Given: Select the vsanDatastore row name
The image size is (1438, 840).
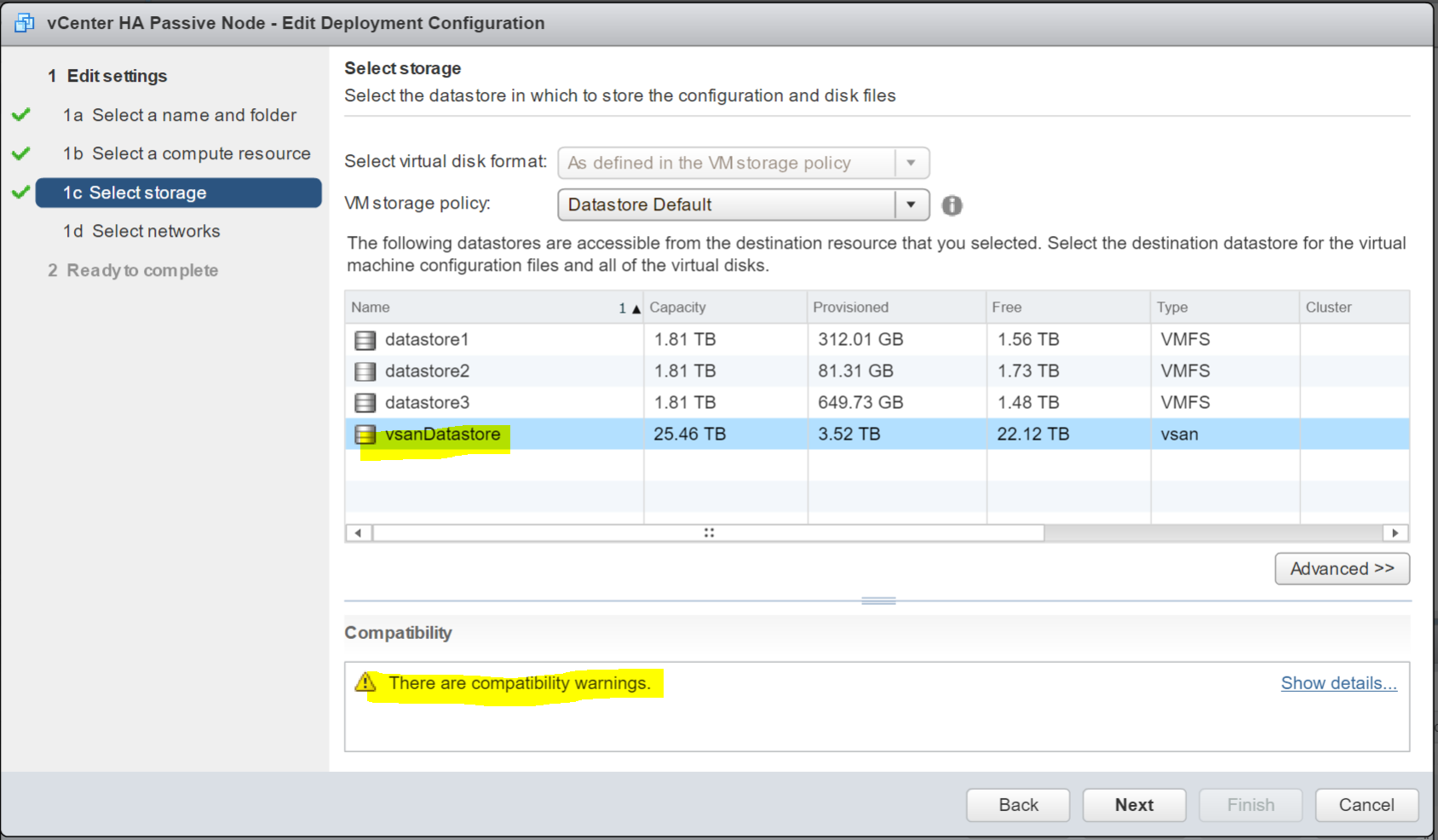Looking at the screenshot, I should point(442,434).
